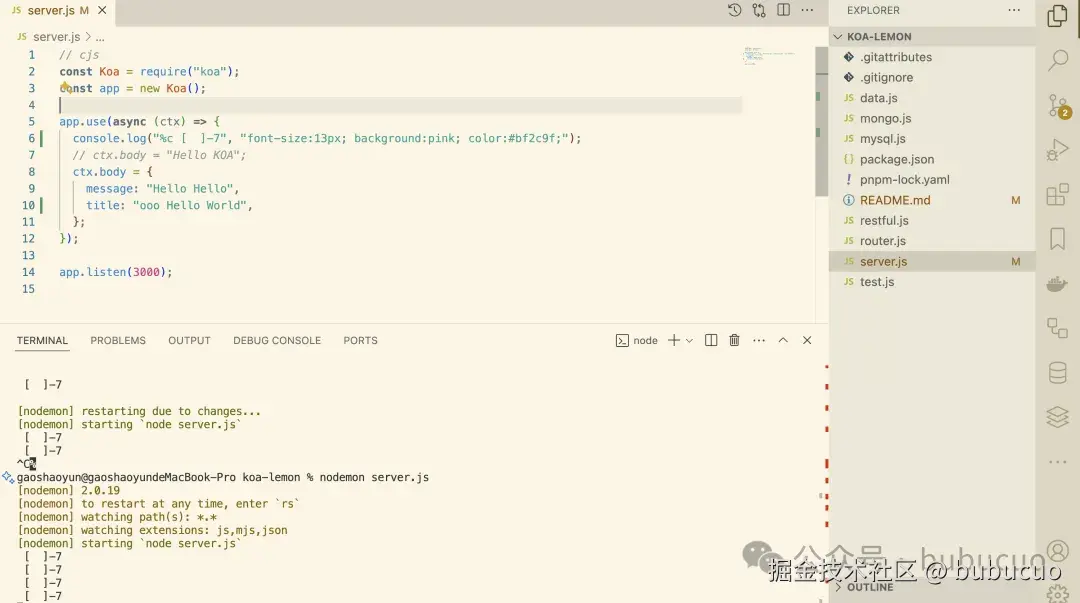Switch to the DEBUG CONSOLE tab

(277, 340)
